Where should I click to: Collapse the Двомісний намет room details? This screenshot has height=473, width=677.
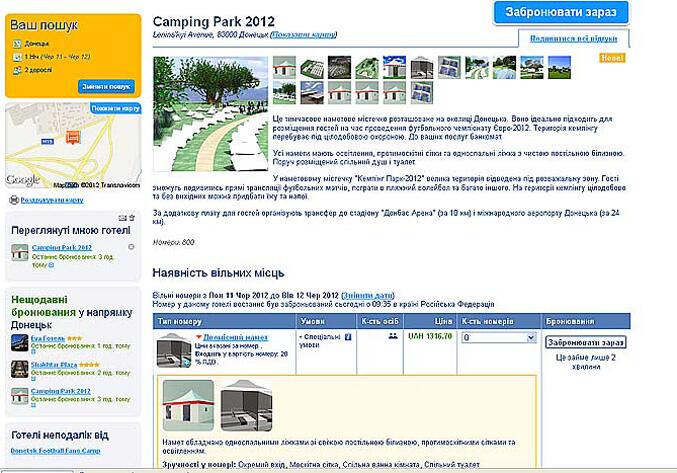coord(199,337)
